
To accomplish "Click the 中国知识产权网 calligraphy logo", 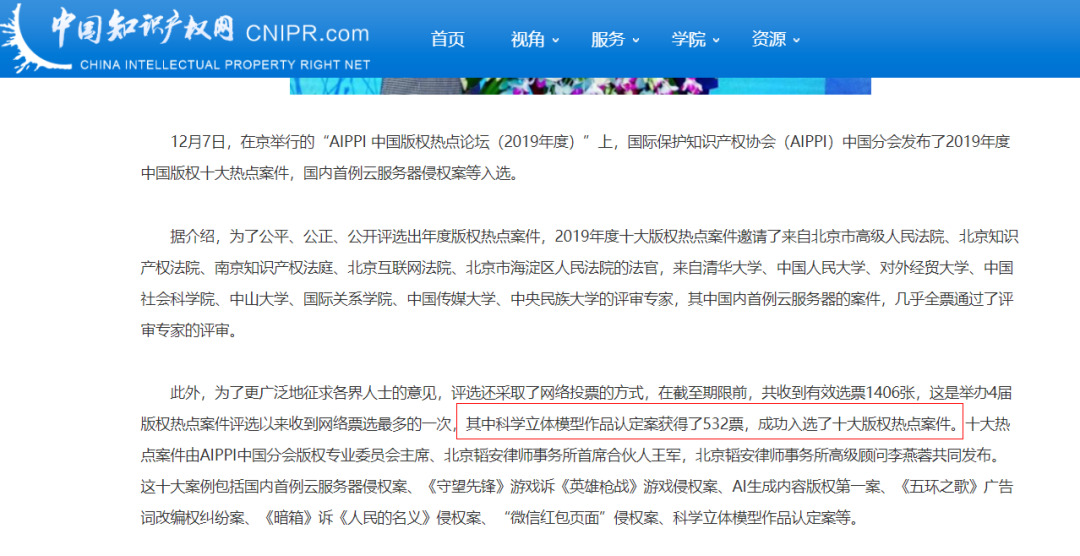I will tap(142, 29).
